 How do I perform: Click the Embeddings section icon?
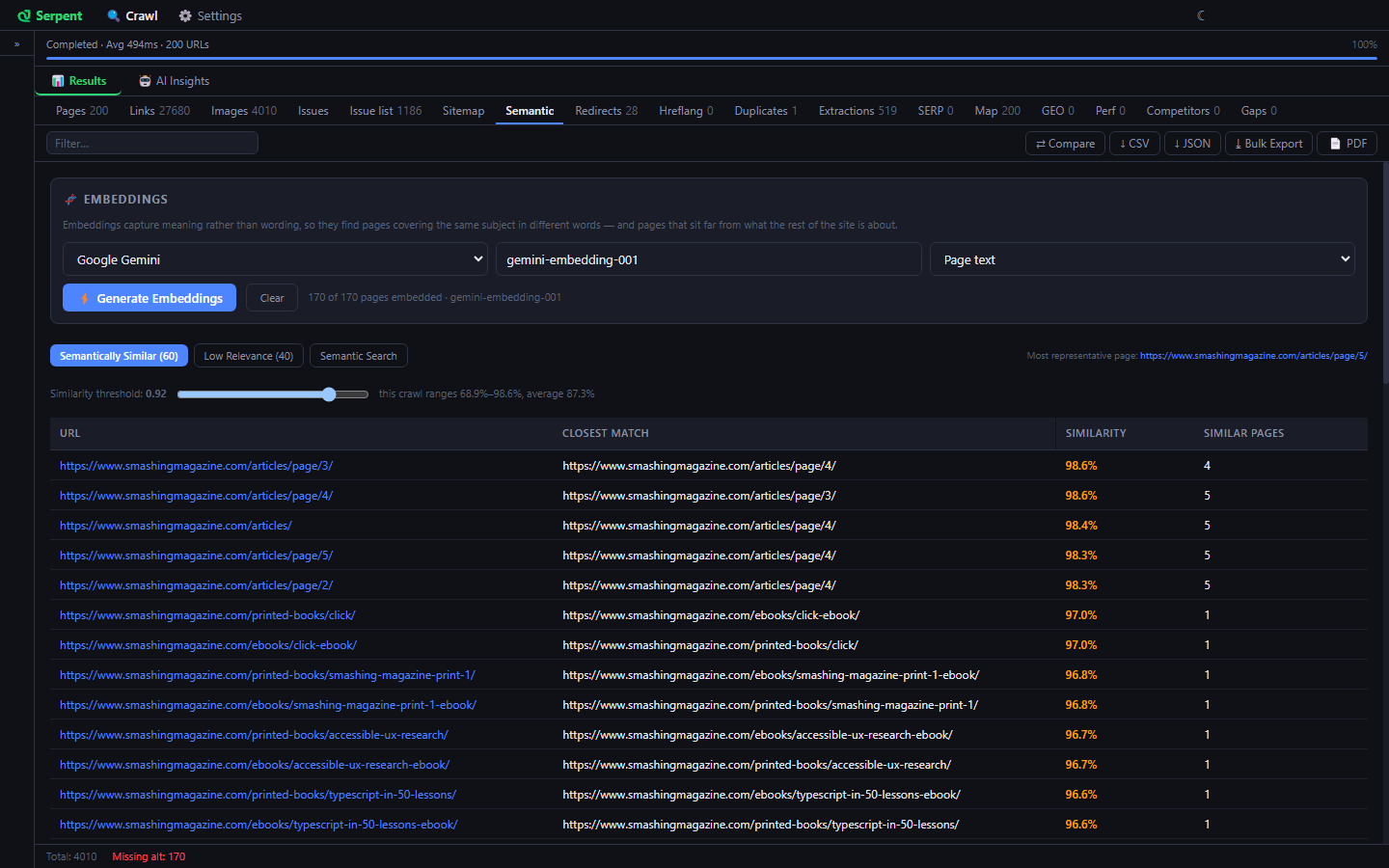click(70, 200)
